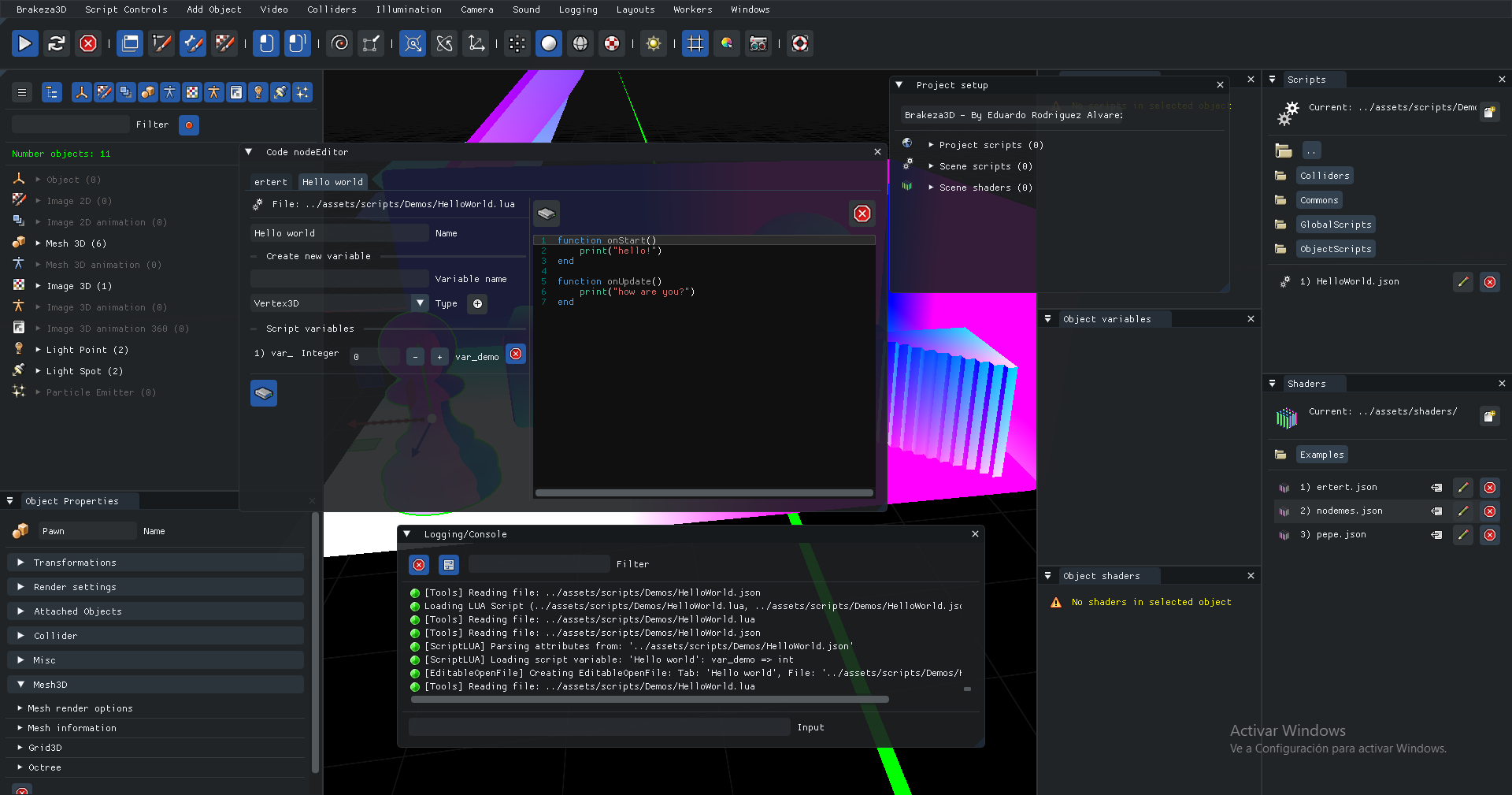Image resolution: width=1512 pixels, height=795 pixels.
Task: Edit HelloWorld.json with pencil icon
Action: (1462, 282)
